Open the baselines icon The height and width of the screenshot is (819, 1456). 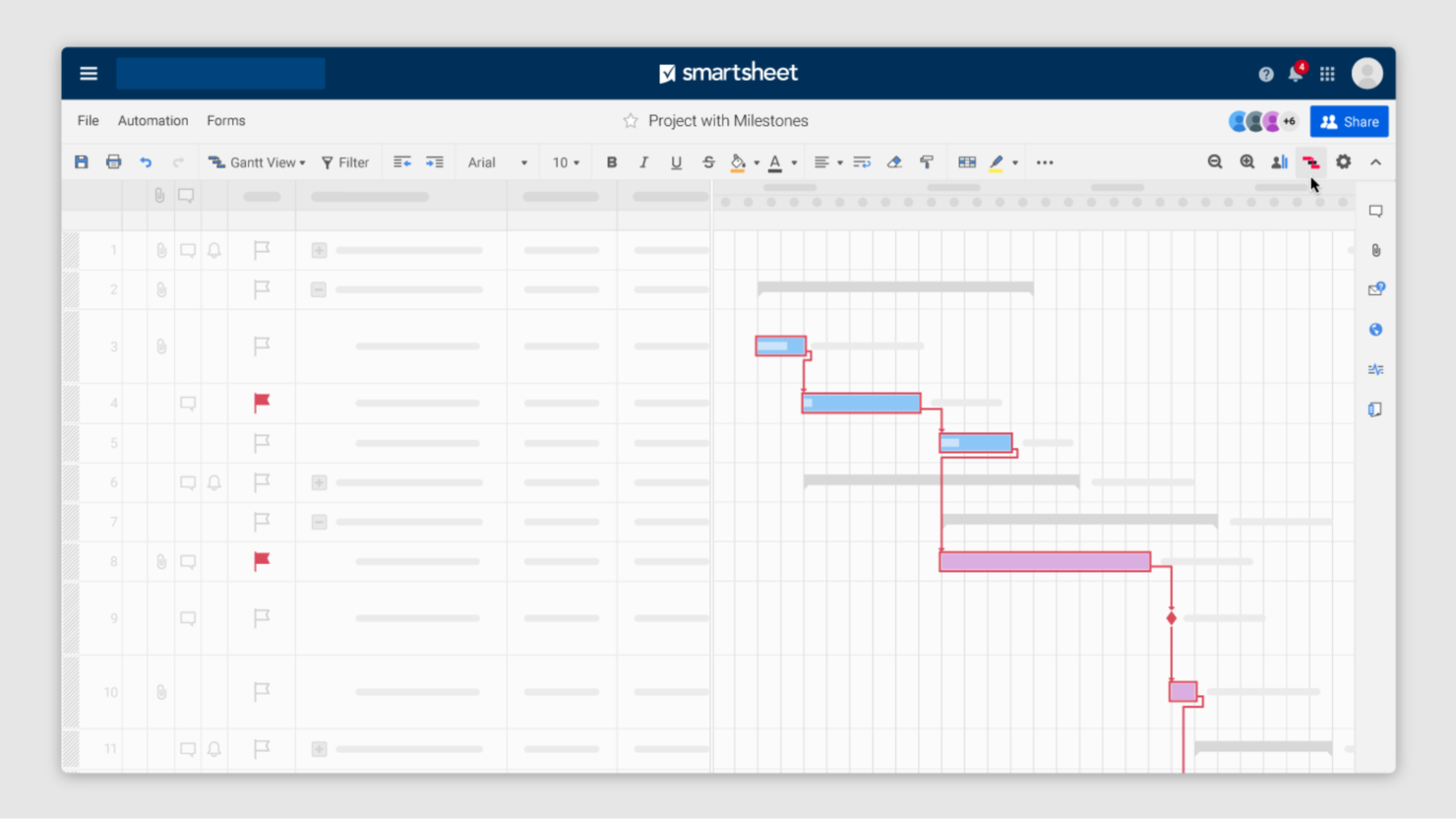coord(1279,162)
